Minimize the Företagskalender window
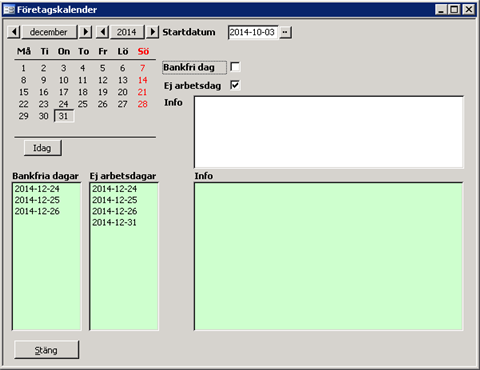Screen dimensions: 480x370 [441, 9]
